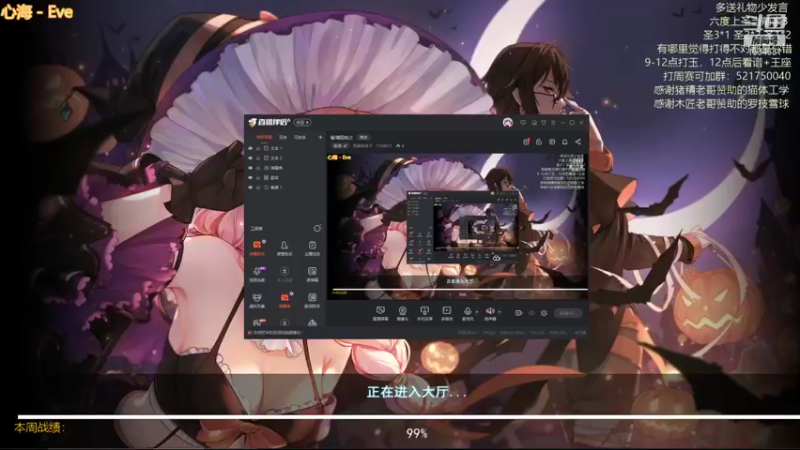Open the orange 弹幕秀 tool
Viewport: 800px width, 450px height.
pos(284,300)
